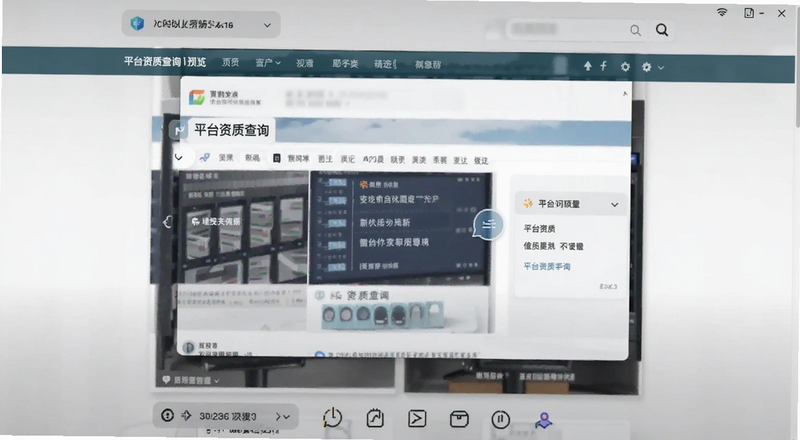The height and width of the screenshot is (440, 800).
Task: Open the 平台资质查询 title in the nav bar
Action: click(x=165, y=62)
